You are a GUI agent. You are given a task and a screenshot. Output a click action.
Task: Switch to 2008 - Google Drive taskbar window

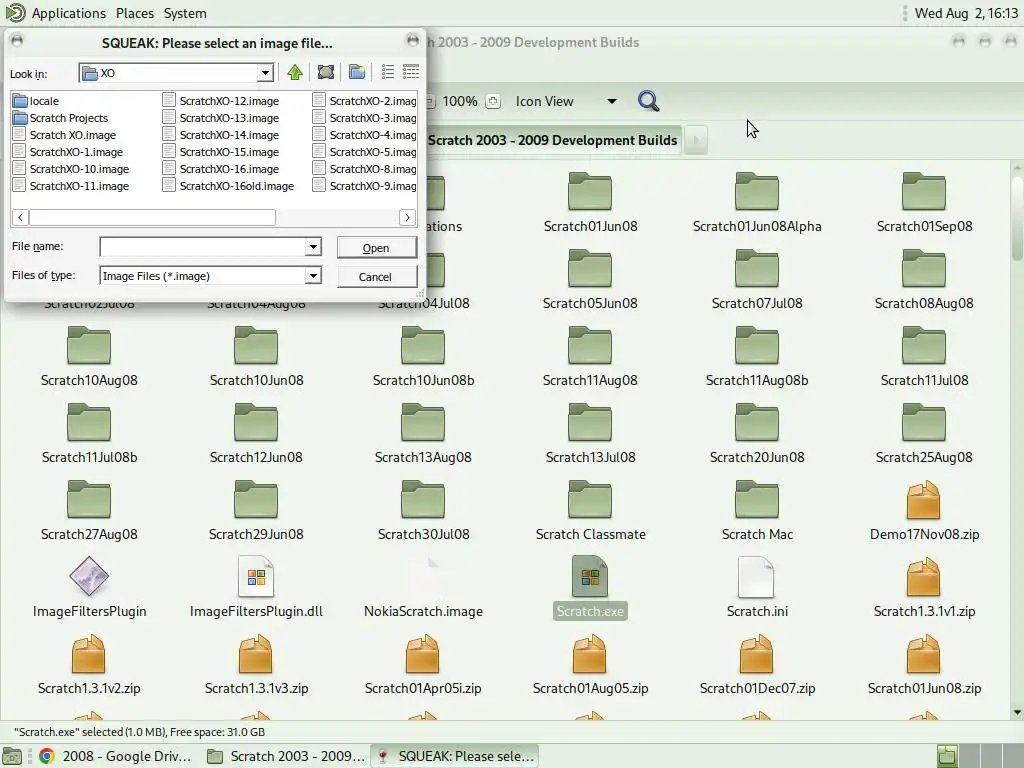[x=116, y=756]
